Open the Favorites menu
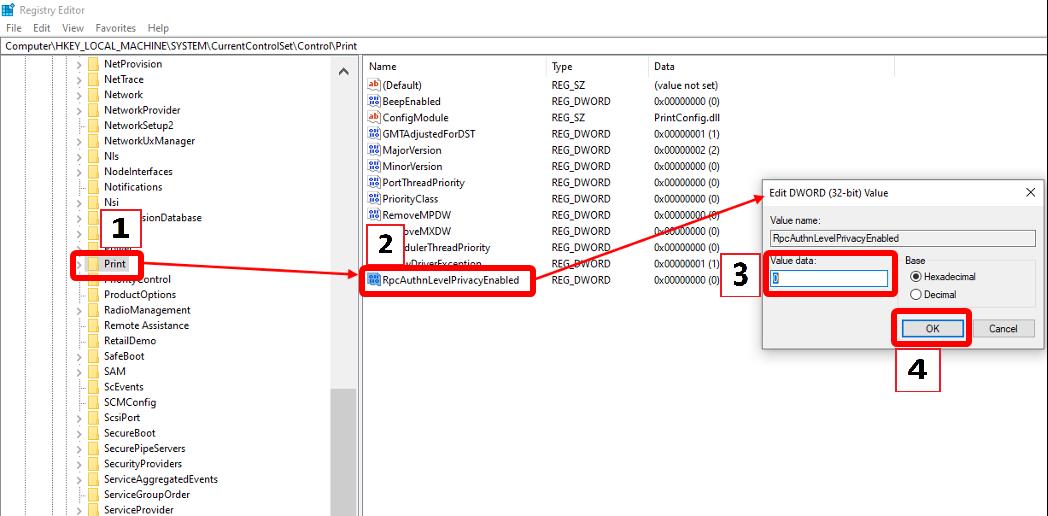The height and width of the screenshot is (516, 1048). pyautogui.click(x=116, y=28)
